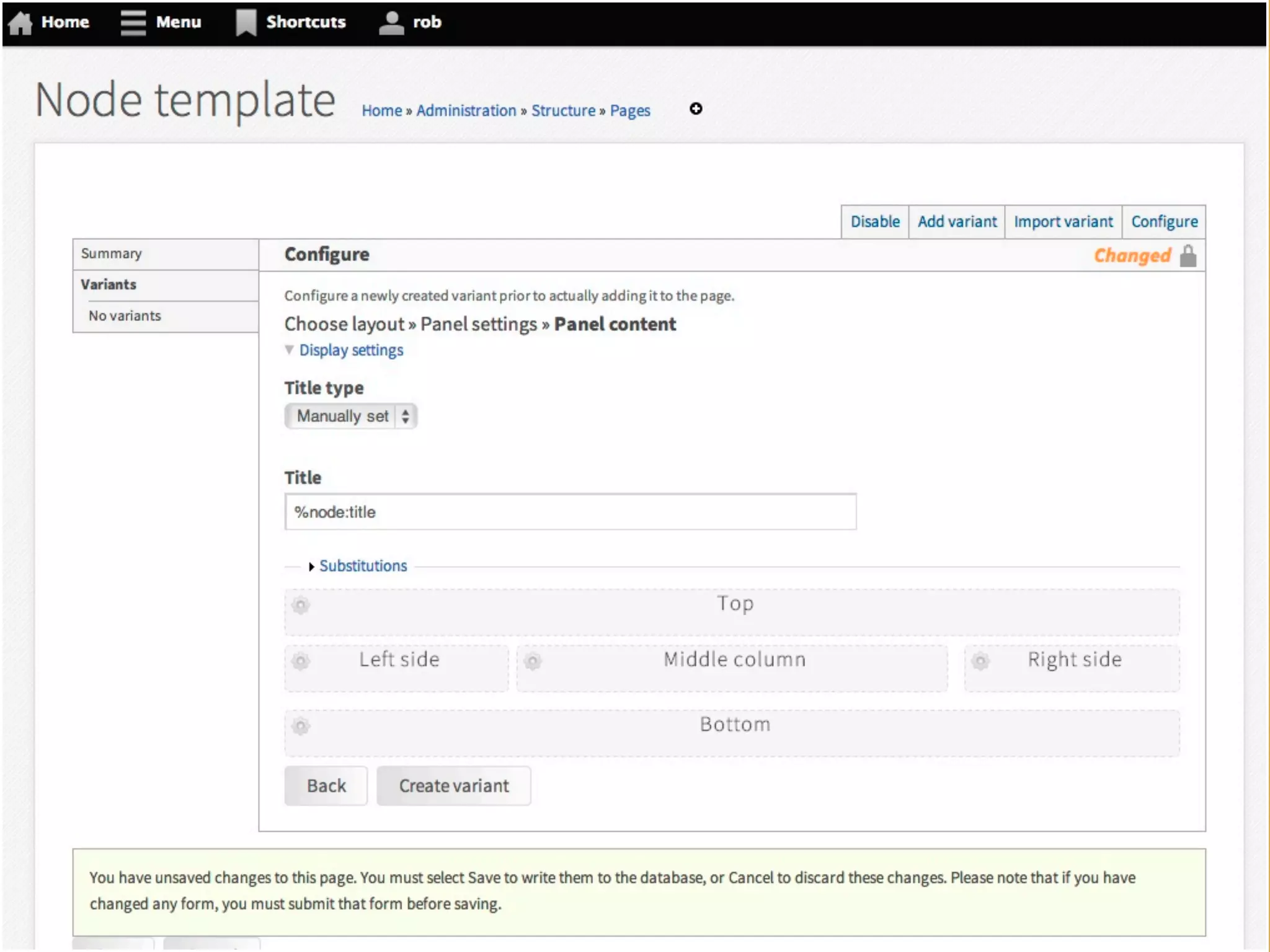The height and width of the screenshot is (952, 1270).
Task: Open the Title type dropdown
Action: click(350, 416)
